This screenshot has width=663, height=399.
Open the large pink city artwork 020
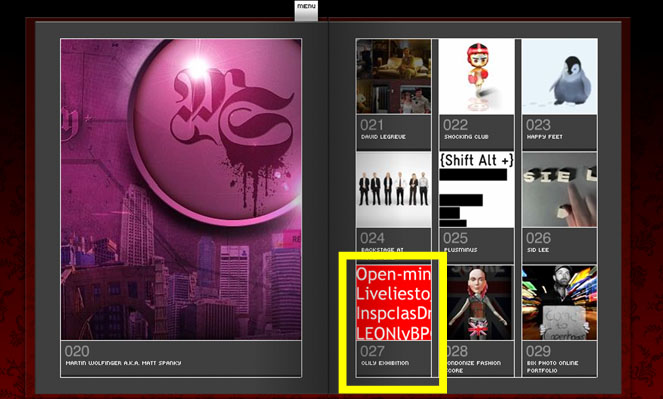[181, 189]
